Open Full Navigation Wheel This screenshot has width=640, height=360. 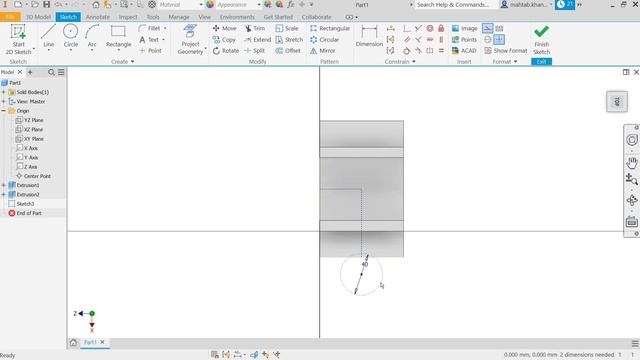click(x=632, y=140)
